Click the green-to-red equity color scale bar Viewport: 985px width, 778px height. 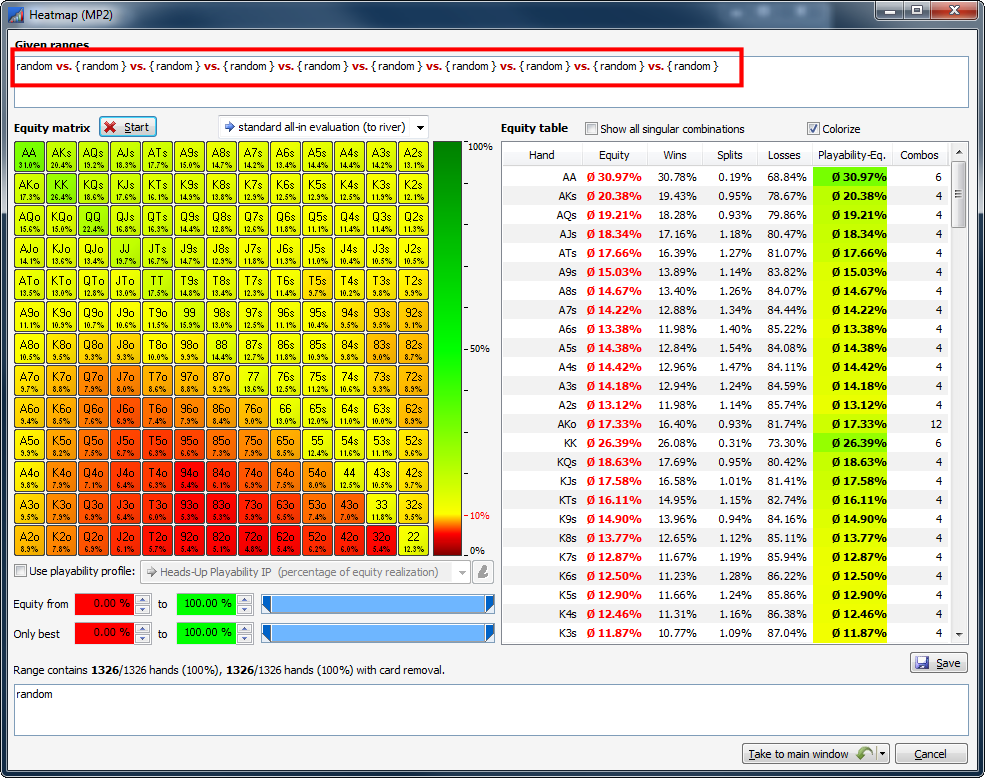pos(447,348)
